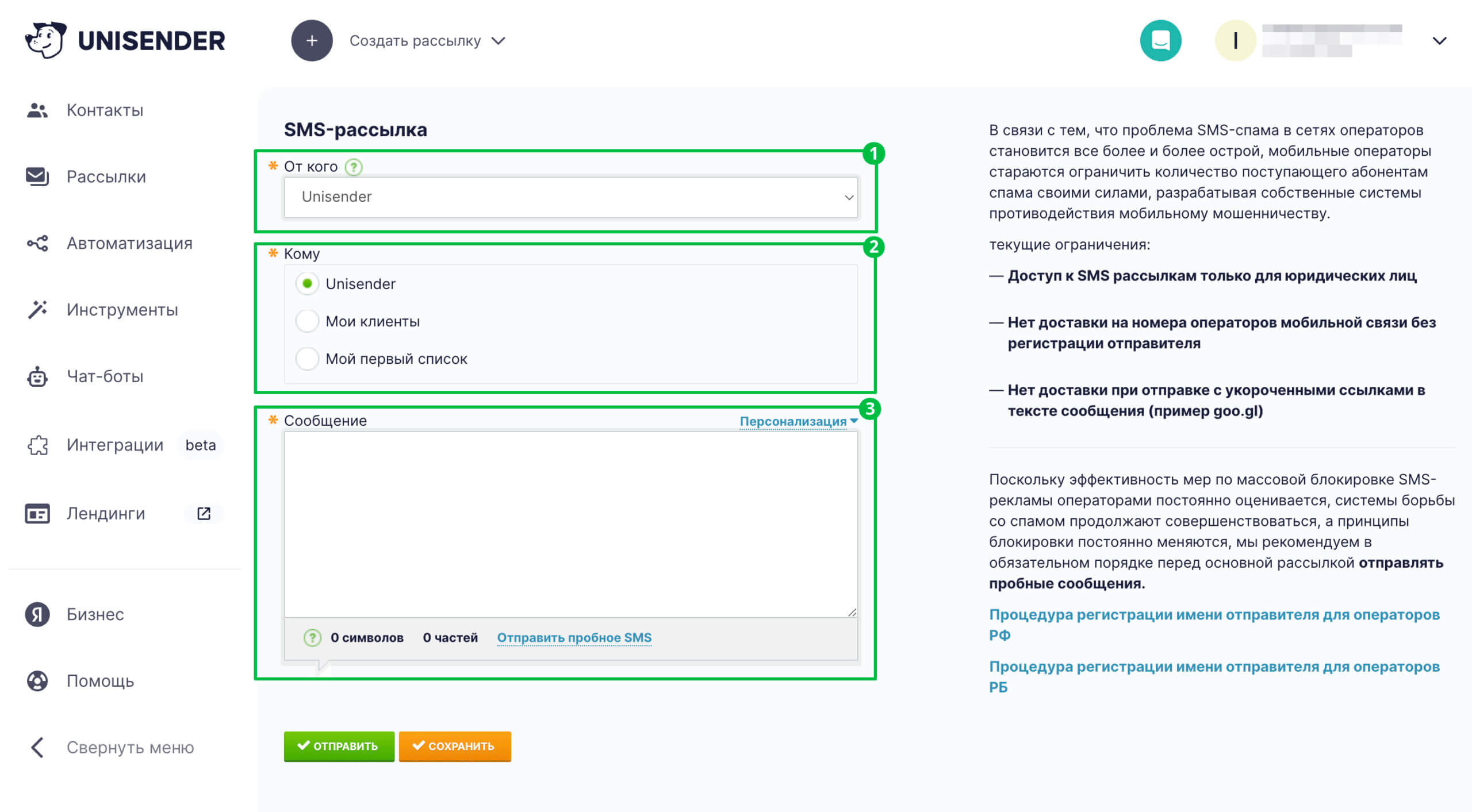
Task: Open the Контакты section in sidebar
Action: click(105, 110)
